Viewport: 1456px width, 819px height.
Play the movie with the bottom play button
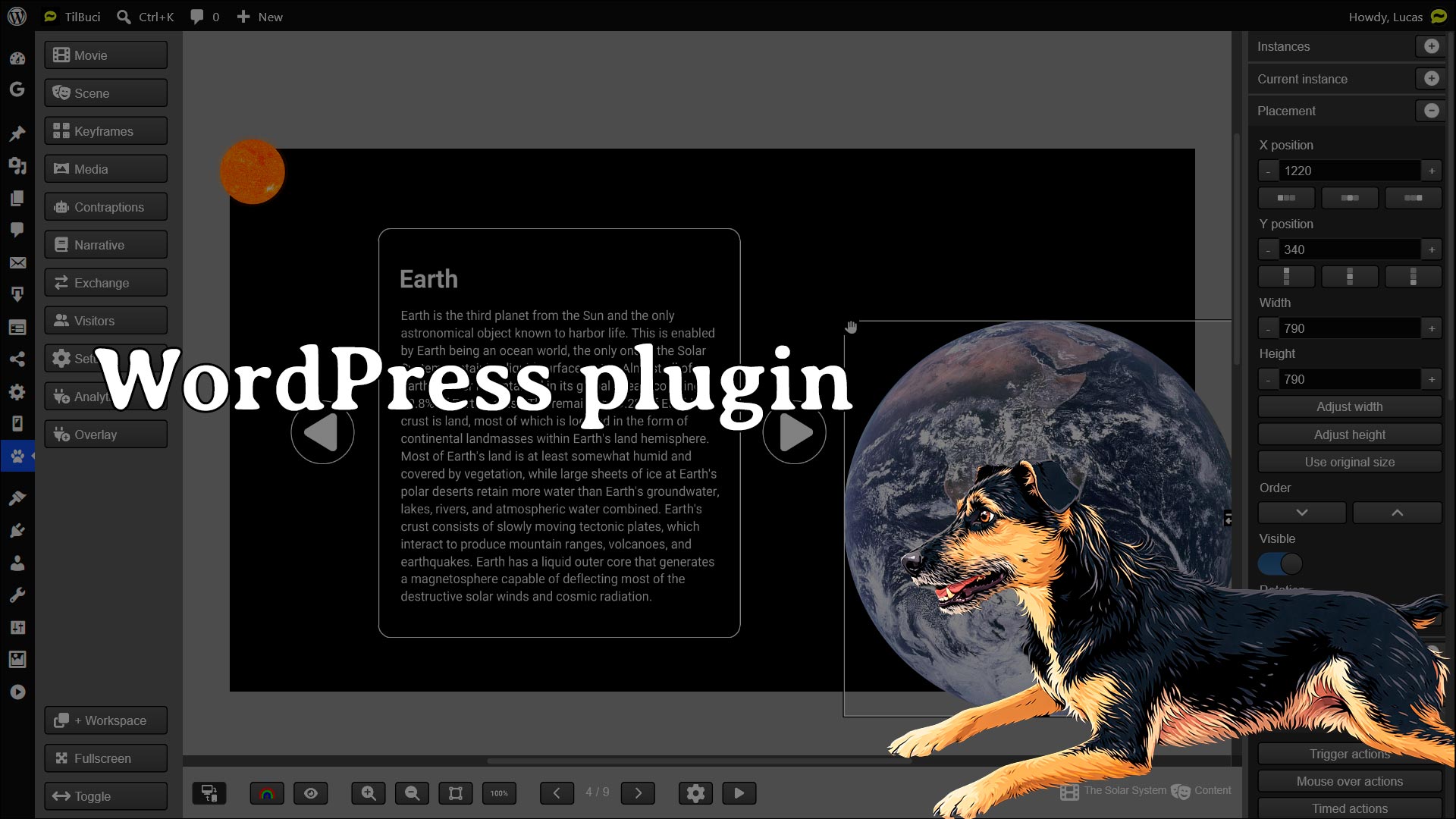pos(739,793)
